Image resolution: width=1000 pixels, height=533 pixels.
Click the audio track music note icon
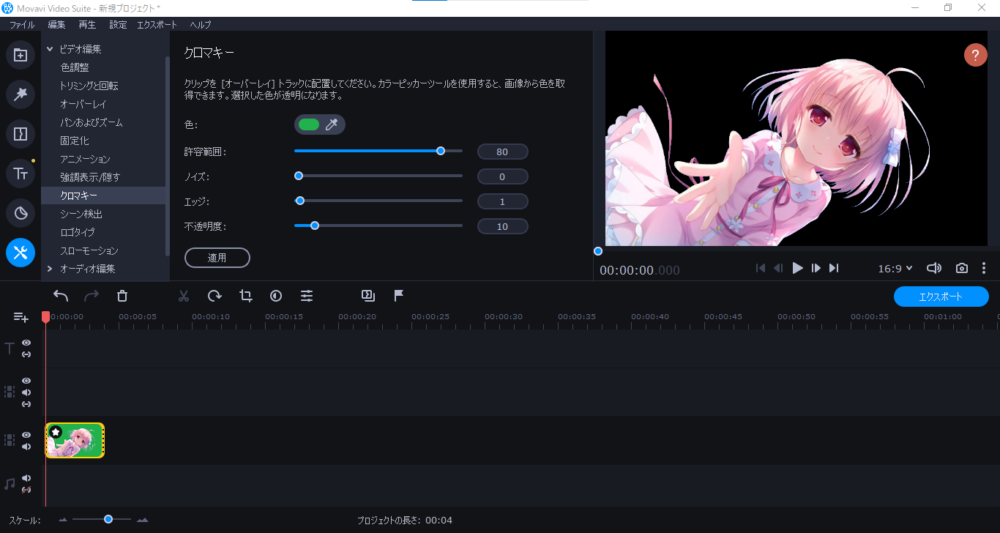tap(10, 484)
